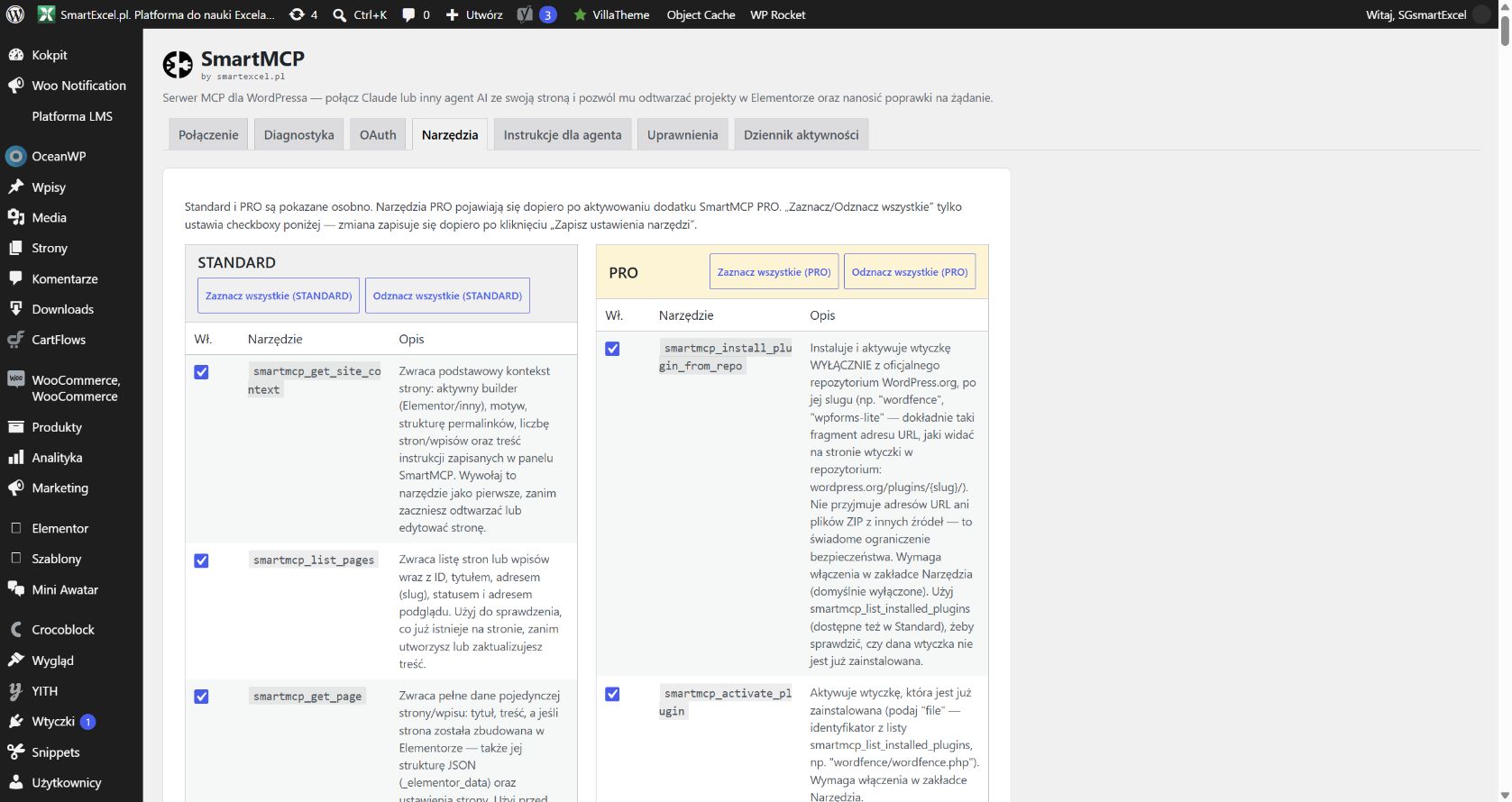This screenshot has height=802, width=1512.
Task: Open Analityka chart icon in sidebar
Action: point(15,458)
